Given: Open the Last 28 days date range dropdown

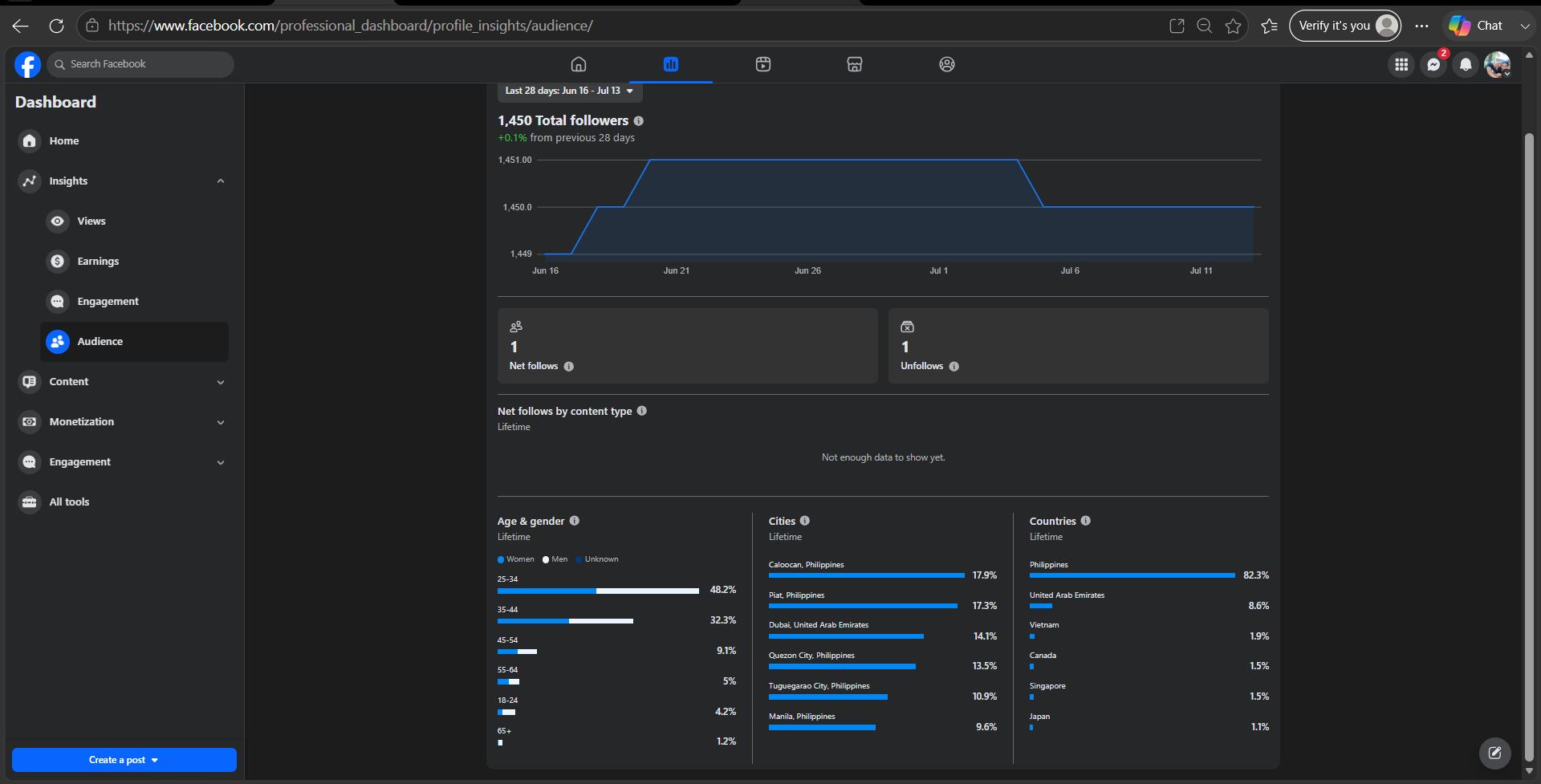Looking at the screenshot, I should 570,91.
